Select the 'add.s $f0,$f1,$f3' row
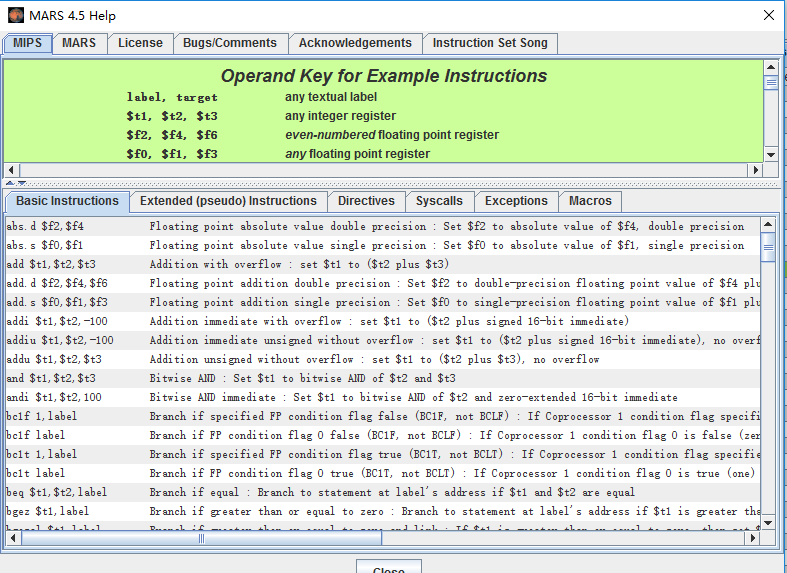The image size is (787, 573). tap(382, 303)
